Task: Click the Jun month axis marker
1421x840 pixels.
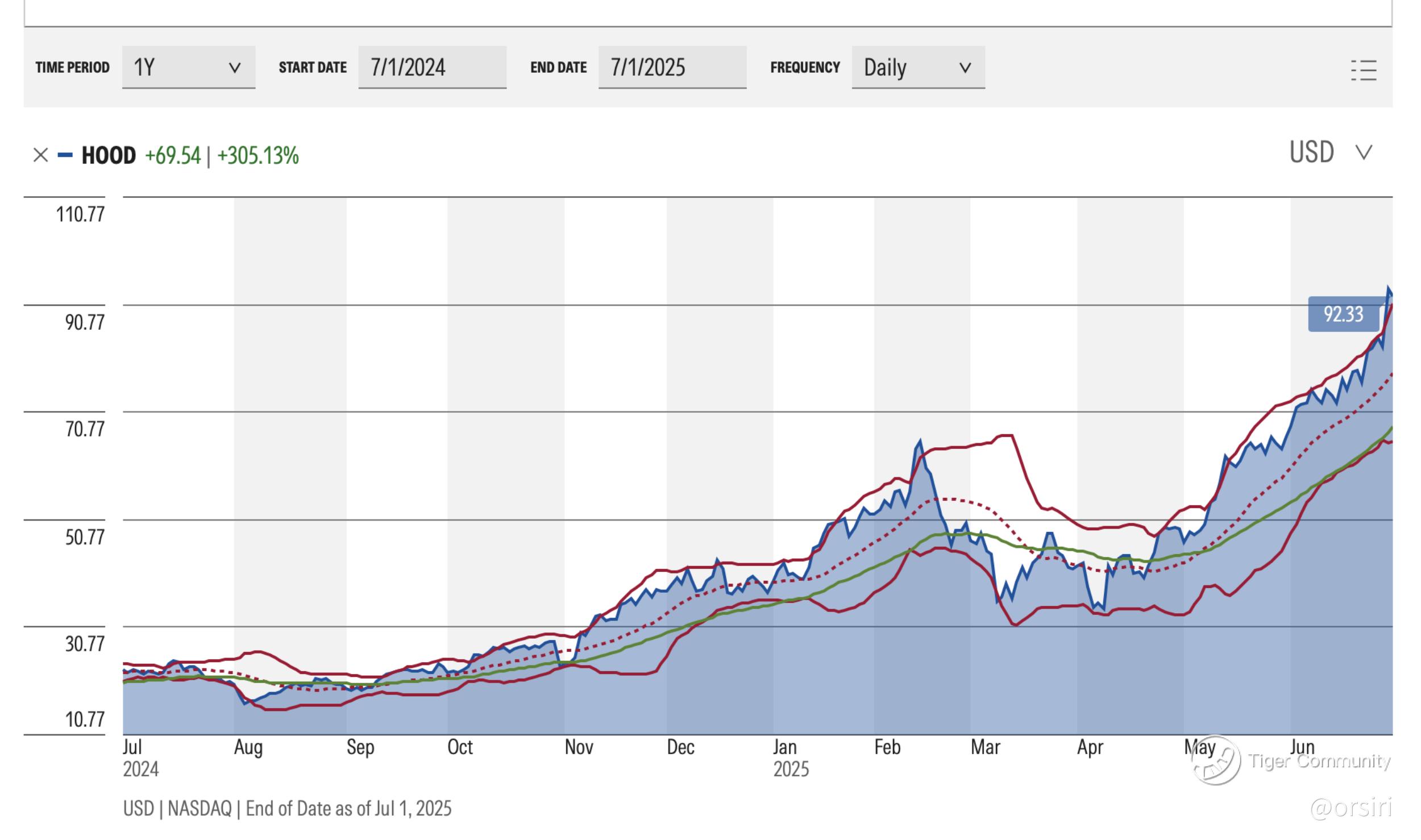Action: 1302,747
